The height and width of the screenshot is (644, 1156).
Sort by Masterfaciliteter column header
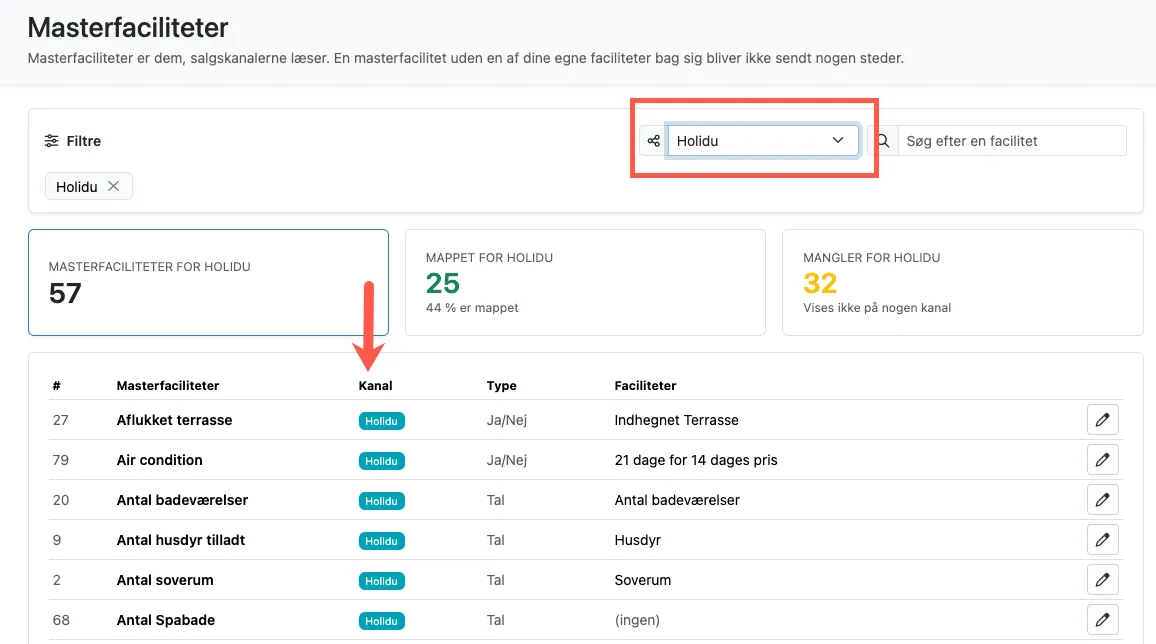click(167, 385)
